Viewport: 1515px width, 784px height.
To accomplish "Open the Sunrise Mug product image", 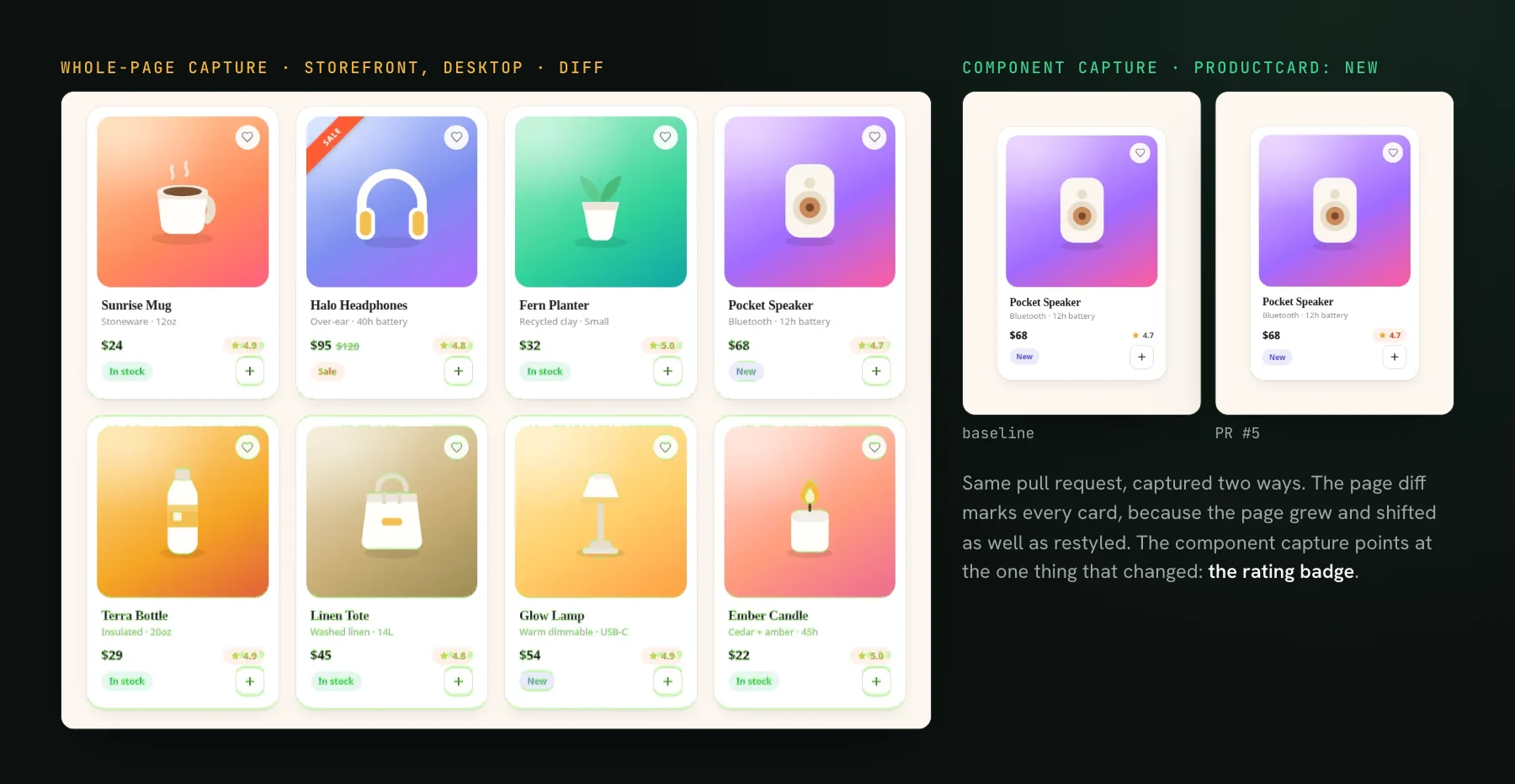I will point(183,202).
